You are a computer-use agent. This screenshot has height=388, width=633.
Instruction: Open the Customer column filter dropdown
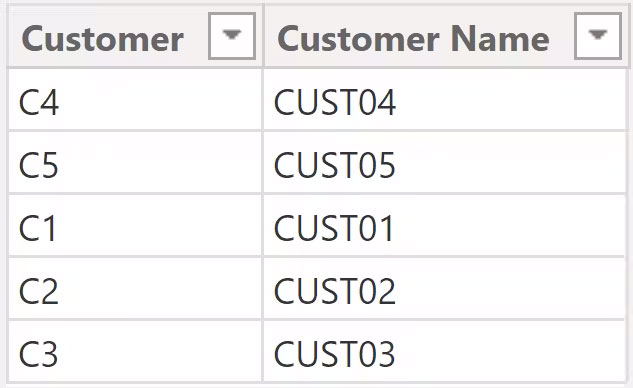click(232, 36)
